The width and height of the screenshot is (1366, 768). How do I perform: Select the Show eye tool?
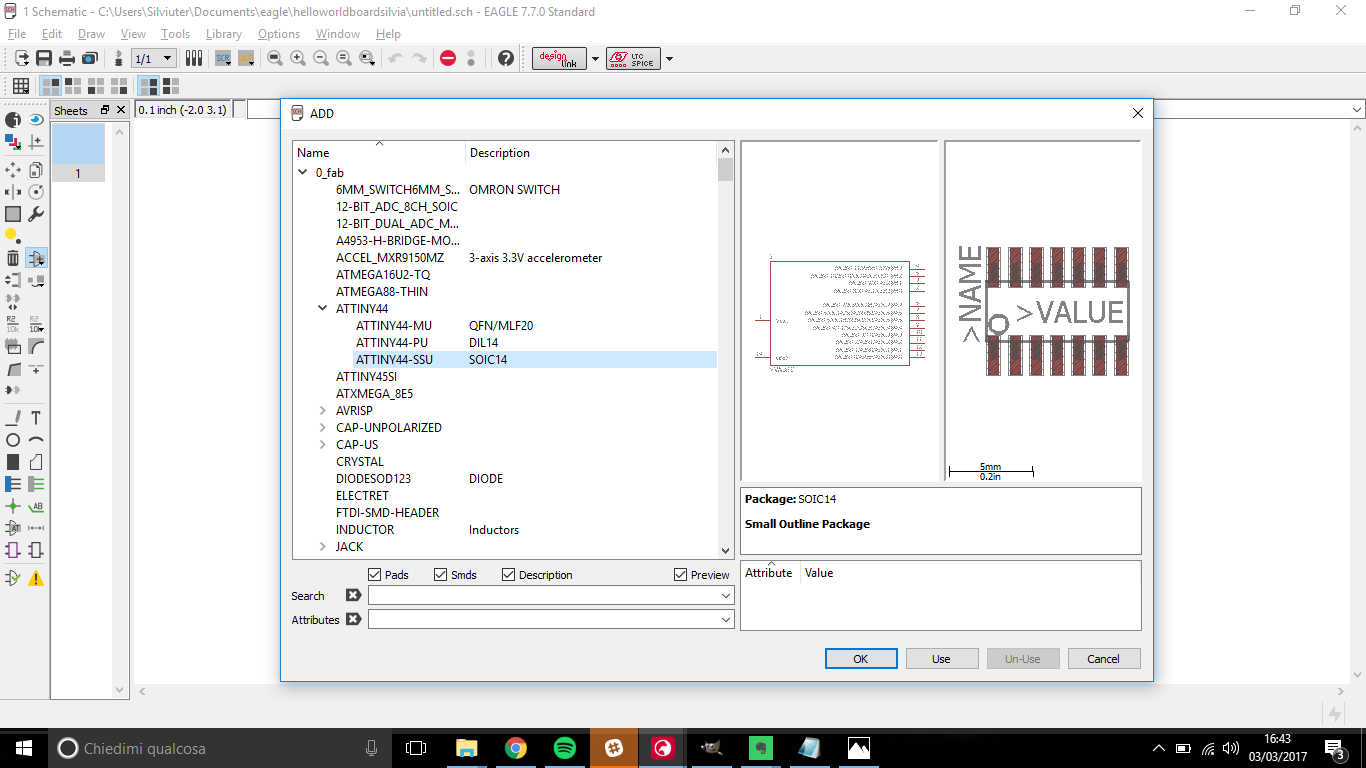36,119
